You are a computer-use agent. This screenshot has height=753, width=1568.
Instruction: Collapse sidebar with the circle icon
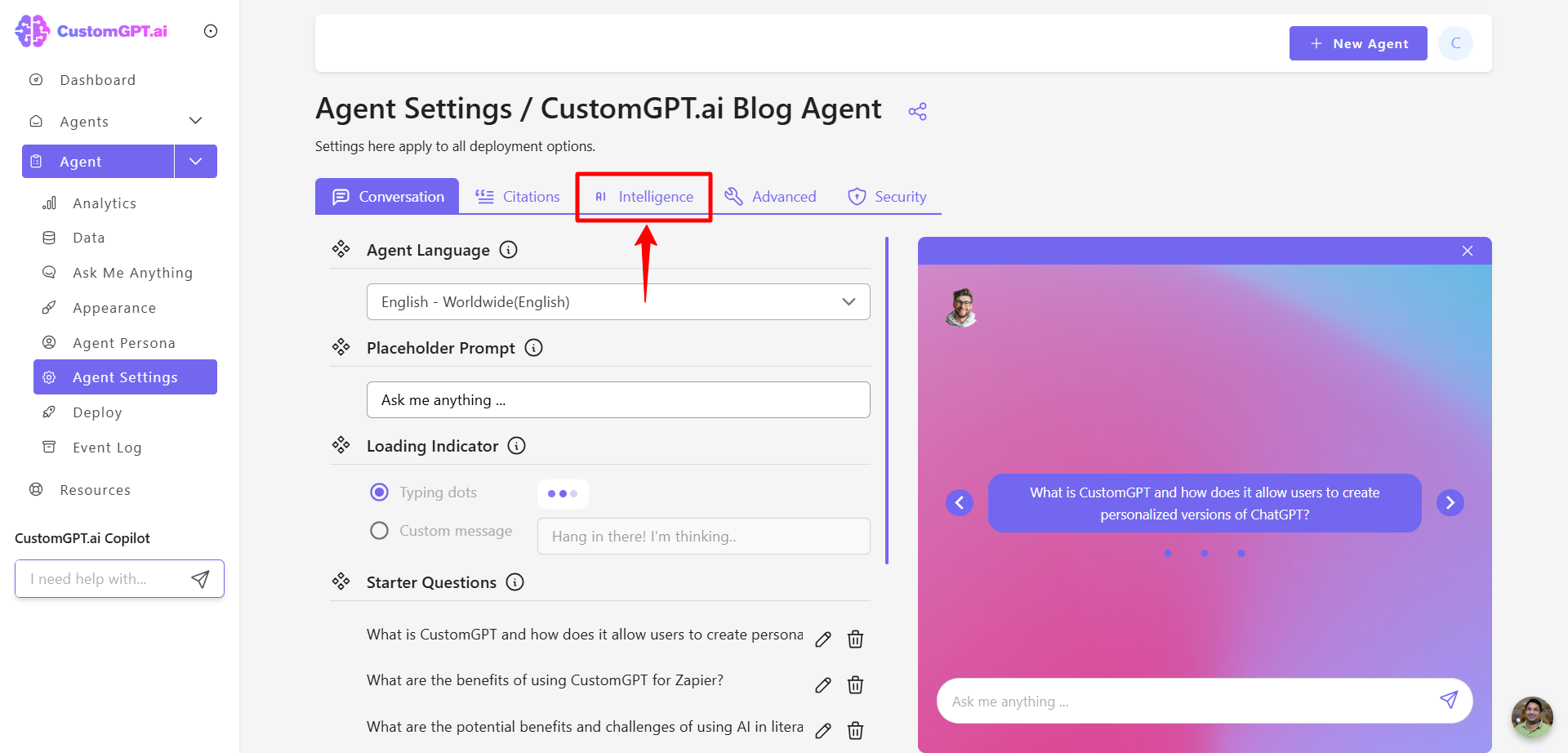pos(211,31)
